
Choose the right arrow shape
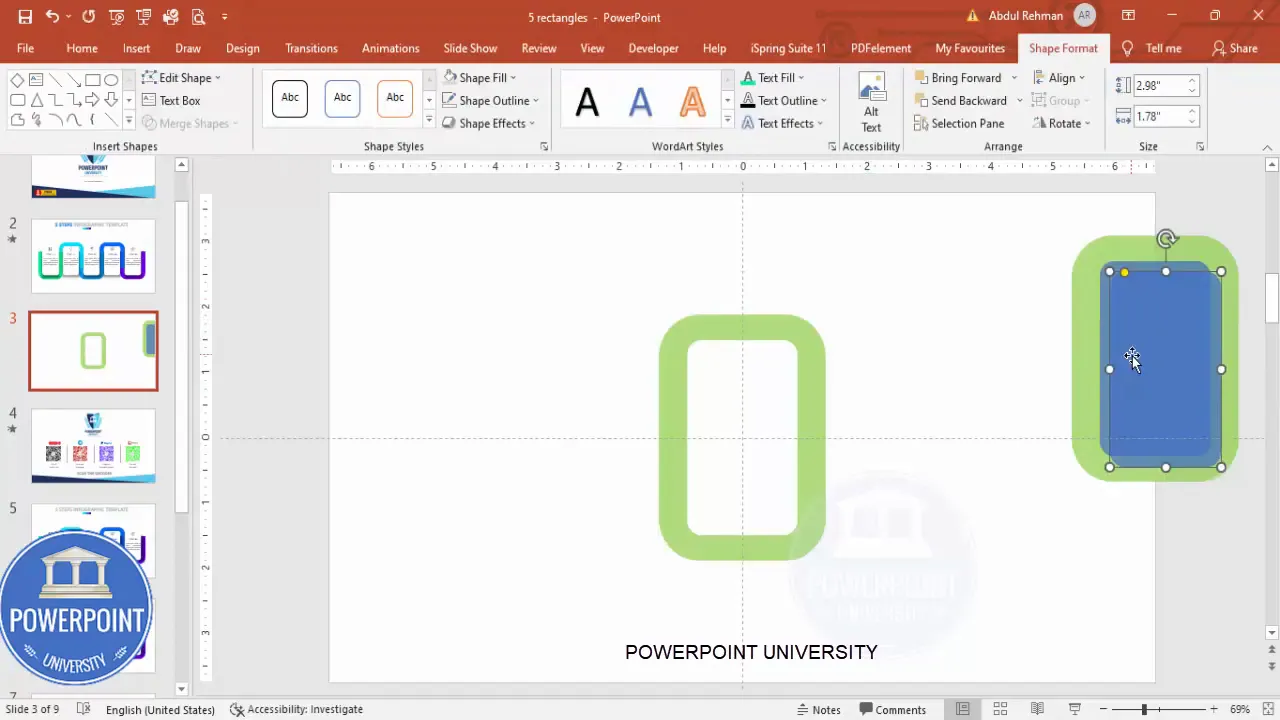point(92,100)
